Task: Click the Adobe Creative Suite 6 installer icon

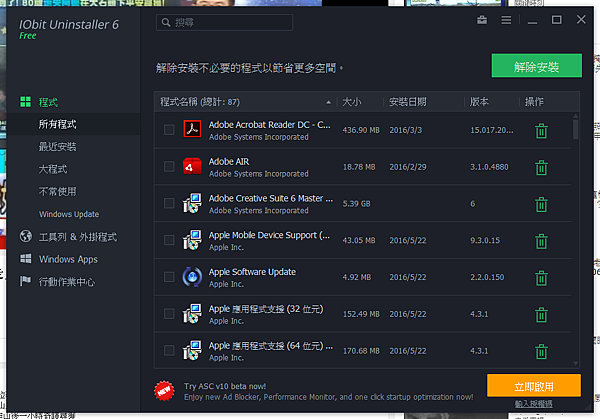Action: pyautogui.click(x=192, y=203)
